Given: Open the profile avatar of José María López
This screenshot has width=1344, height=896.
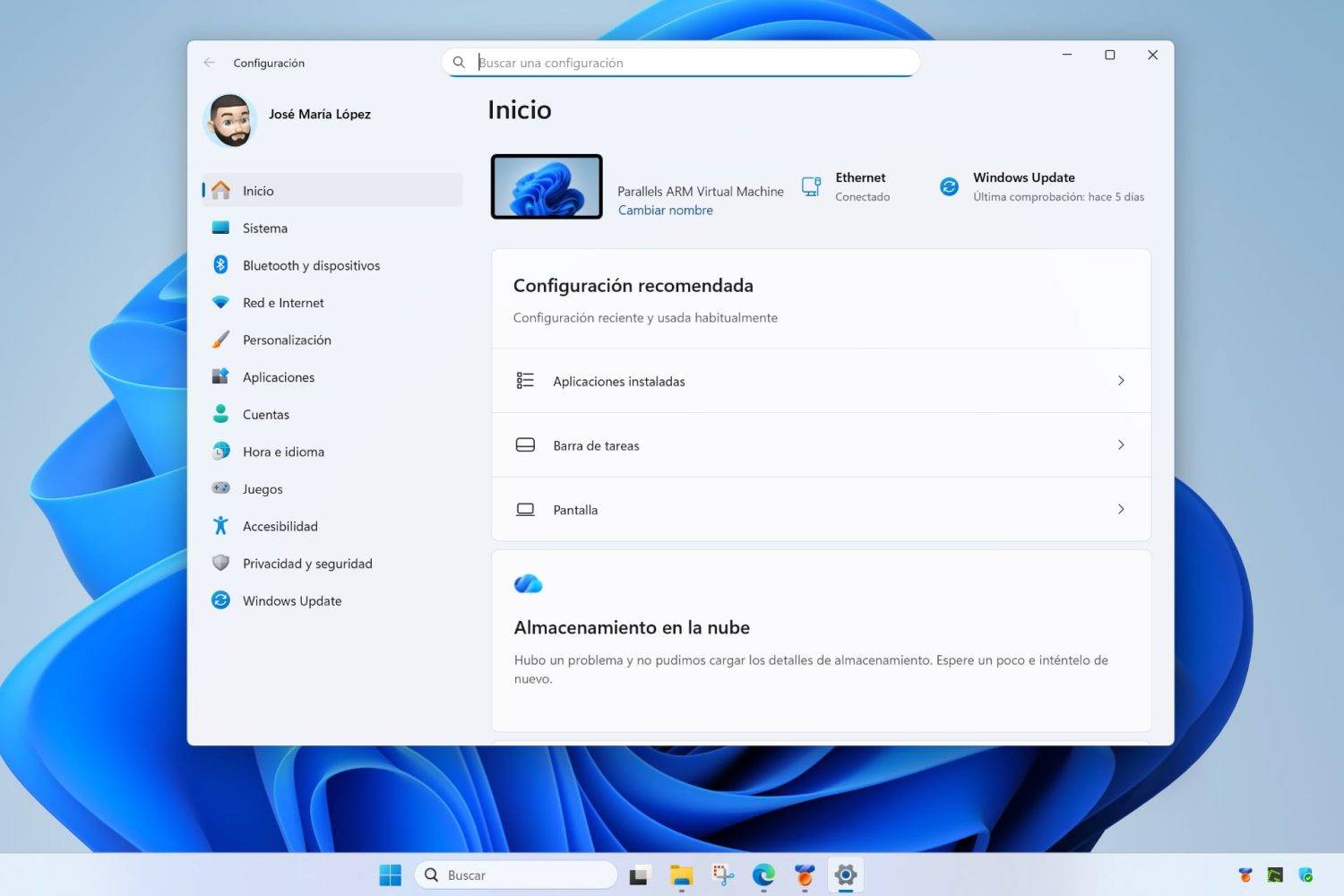Looking at the screenshot, I should (x=231, y=120).
